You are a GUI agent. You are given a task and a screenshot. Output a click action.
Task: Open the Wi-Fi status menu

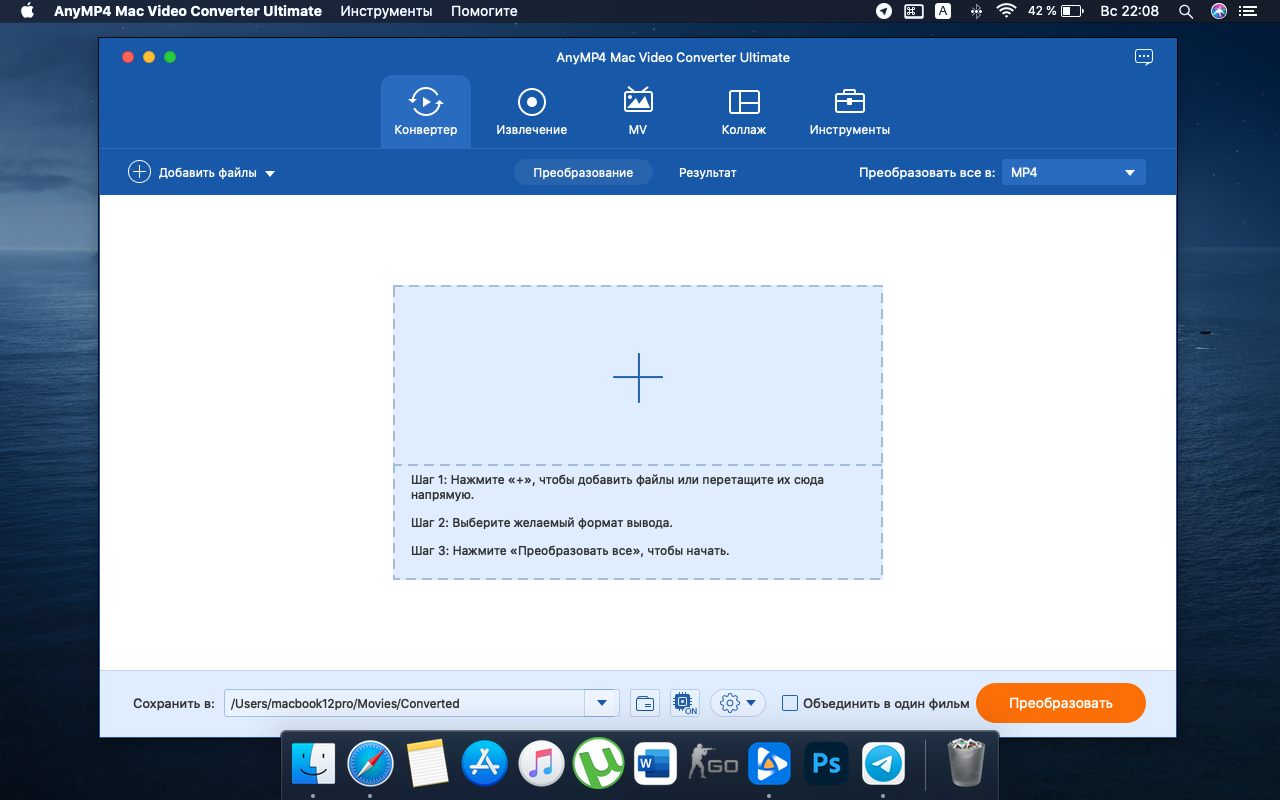1006,11
